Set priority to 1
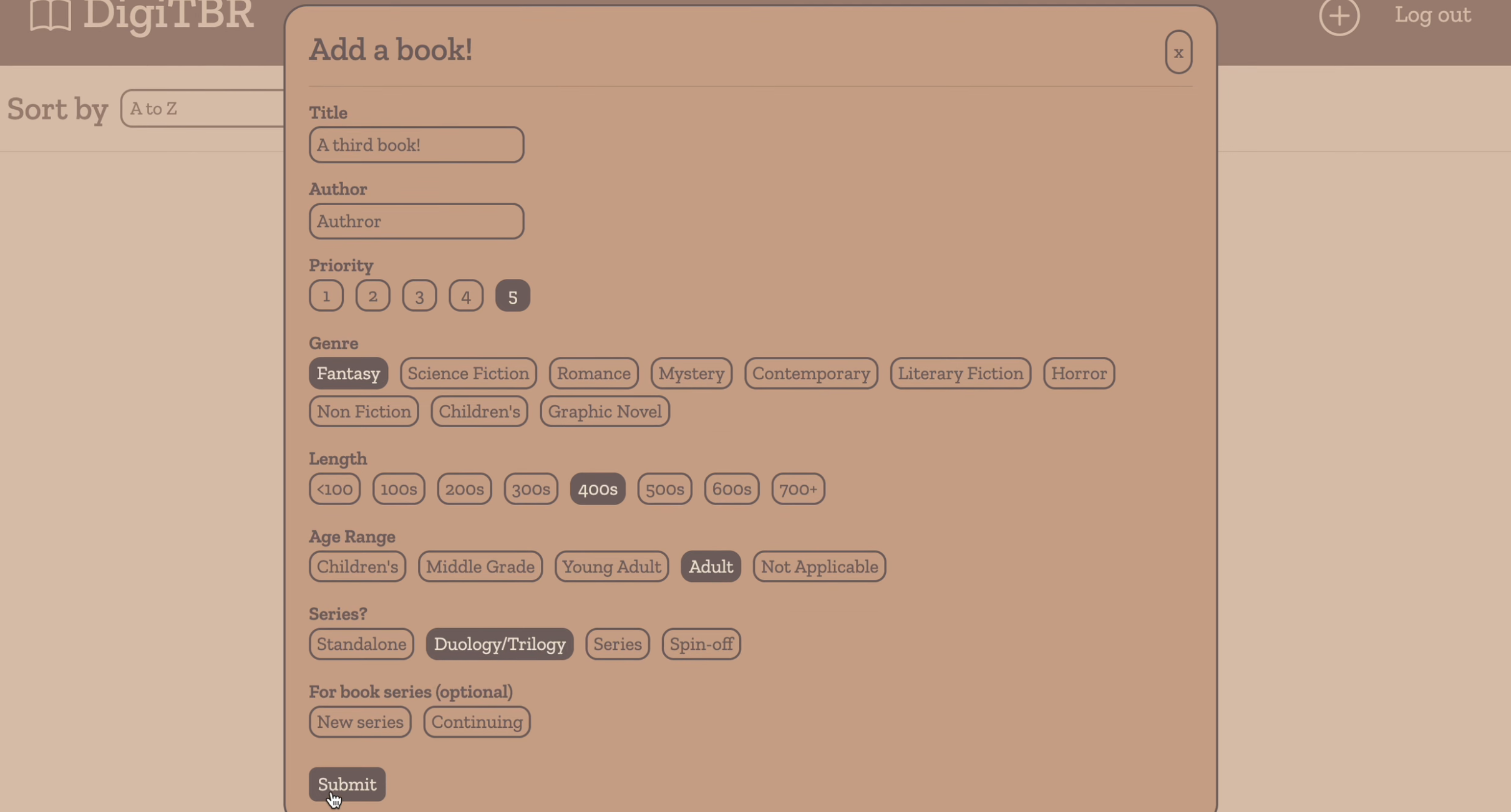The width and height of the screenshot is (1511, 812). coord(326,296)
